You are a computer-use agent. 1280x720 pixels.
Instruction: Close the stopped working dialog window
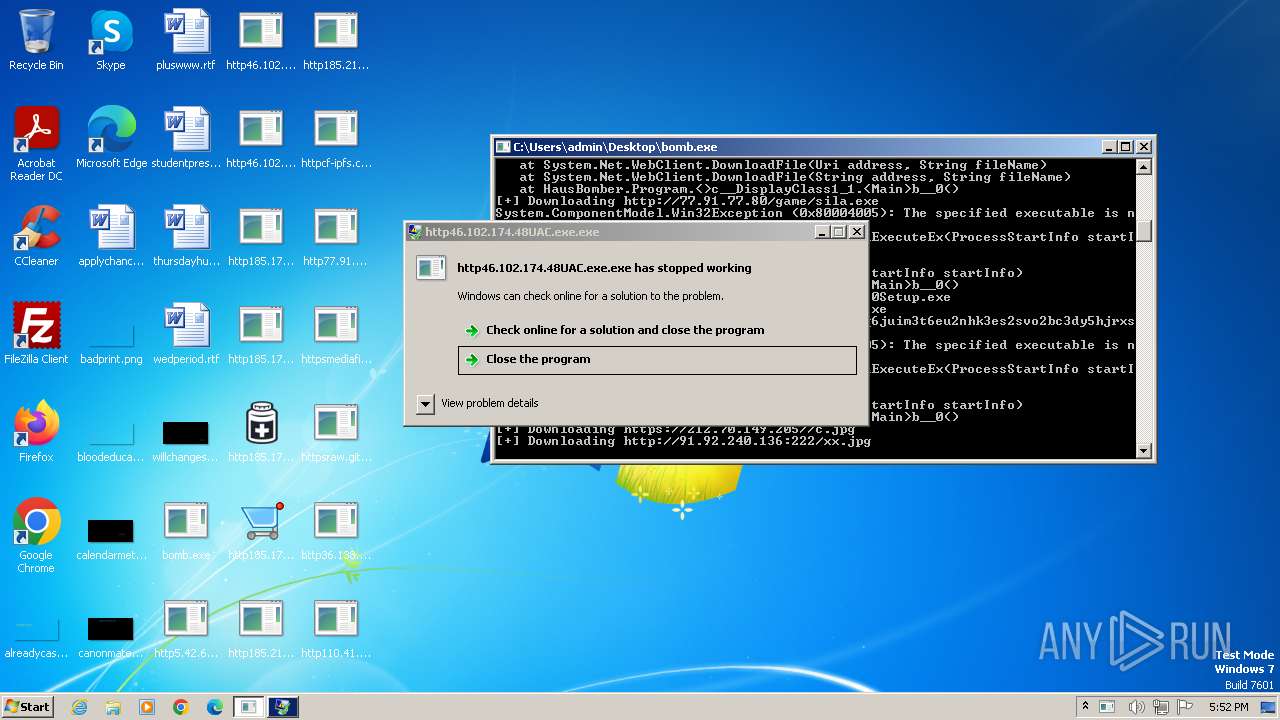click(857, 232)
